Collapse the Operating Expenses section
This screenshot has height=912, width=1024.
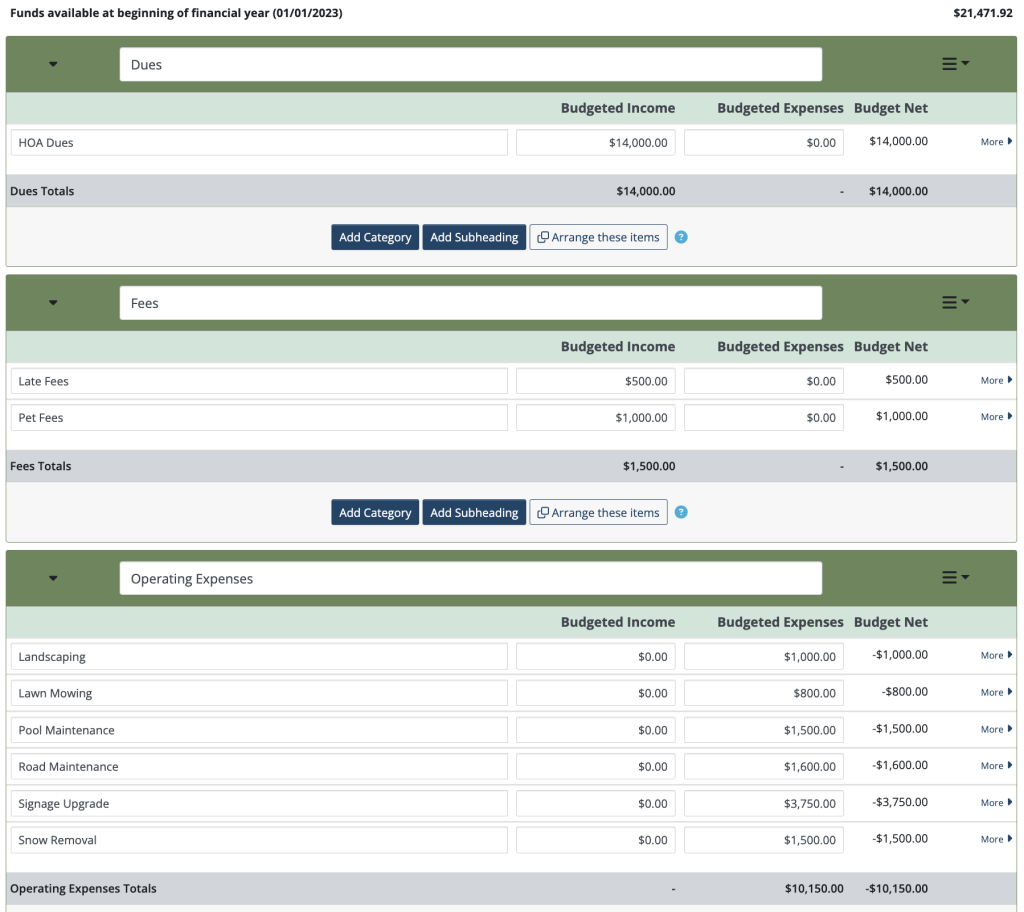click(x=53, y=577)
